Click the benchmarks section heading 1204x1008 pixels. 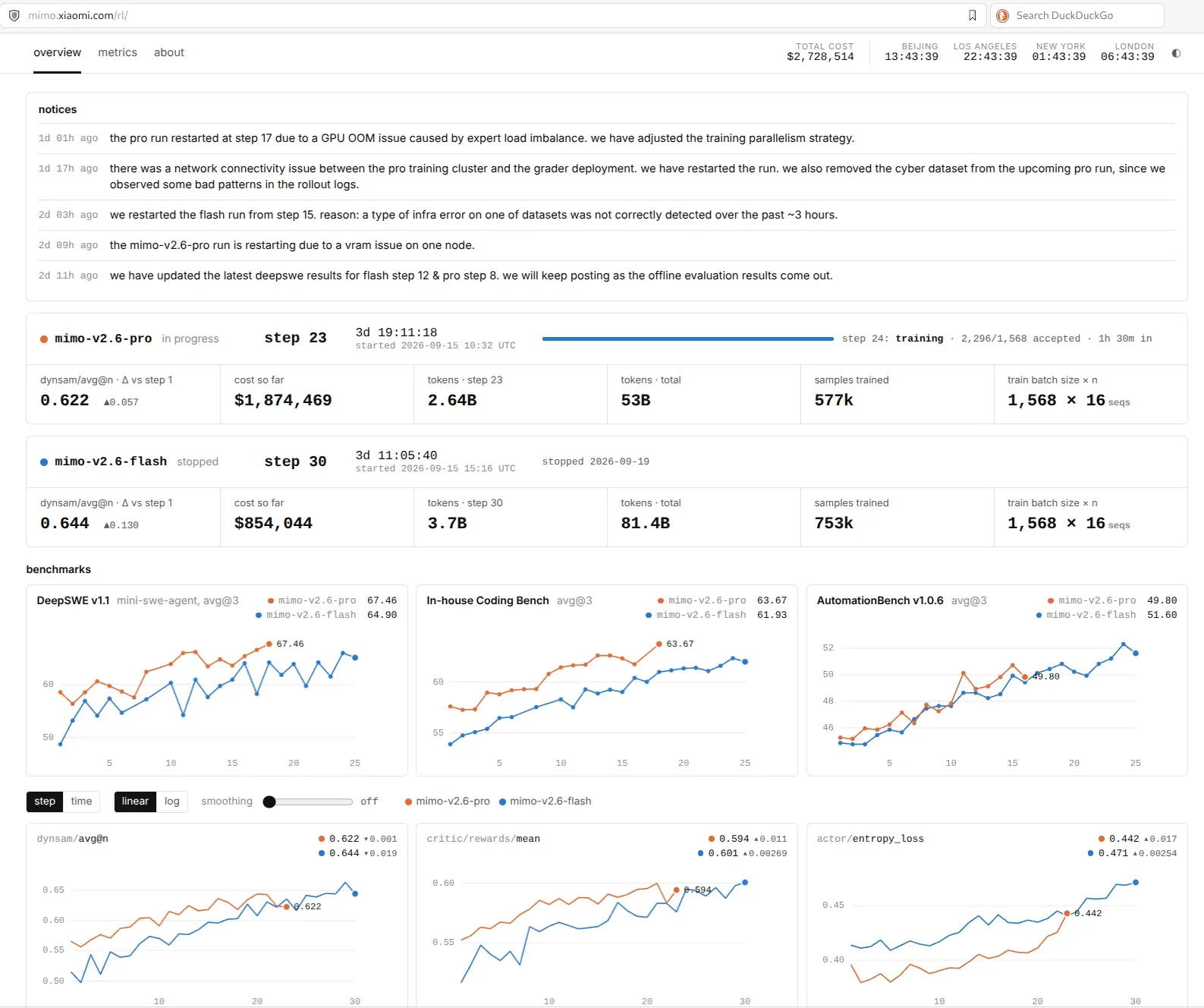[58, 569]
